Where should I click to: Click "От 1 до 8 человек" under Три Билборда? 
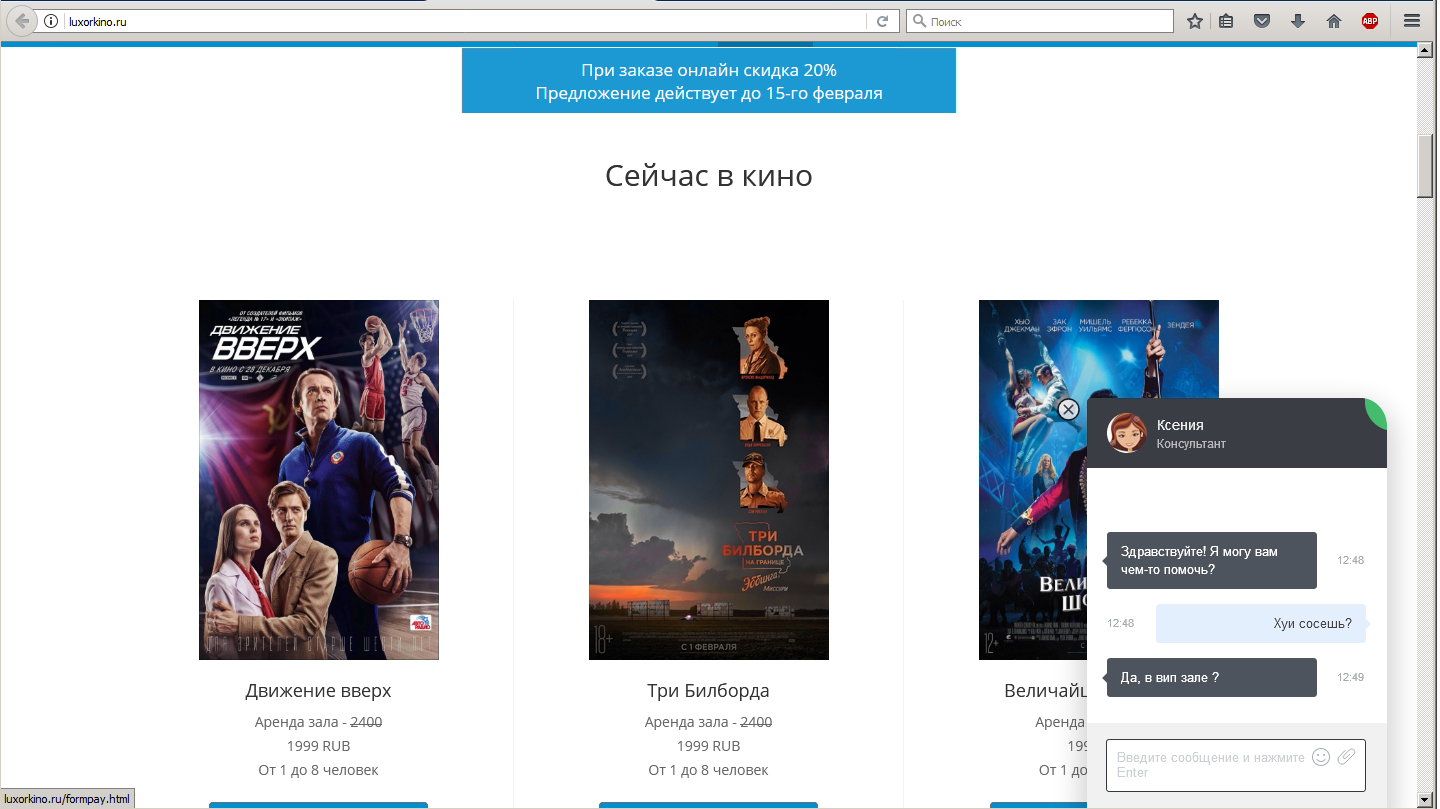point(708,770)
